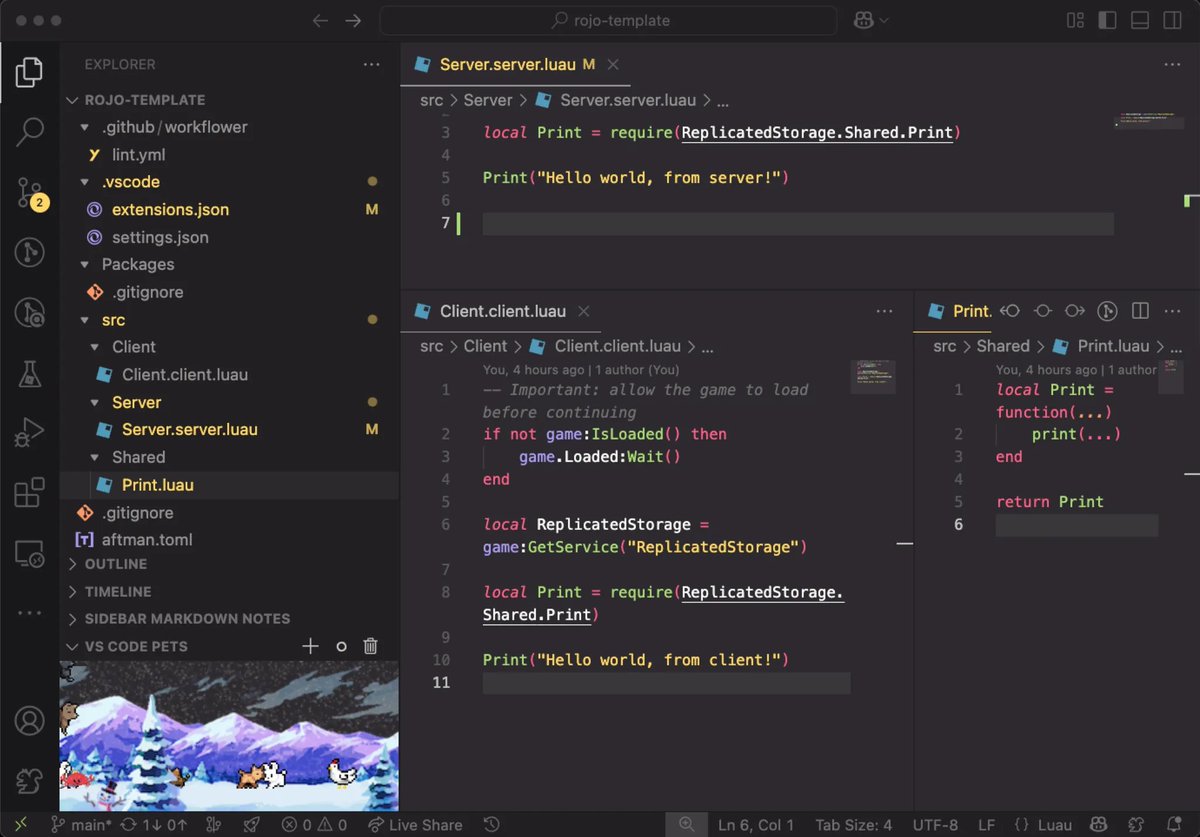Click the remote window indicator in status bar
Screen dimensions: 1200x837
(x=21, y=825)
